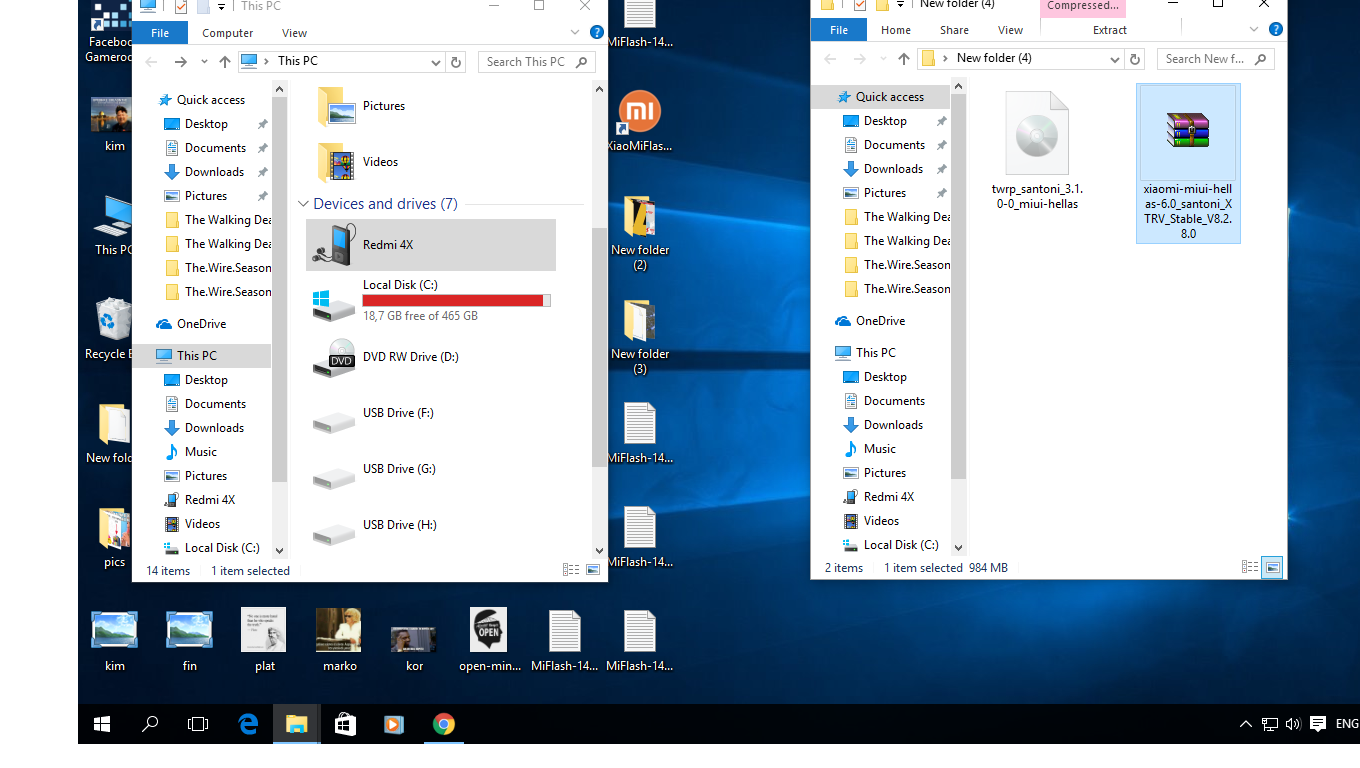Open the DVD RW Drive (D:)
This screenshot has width=1360, height=768.
[410, 357]
